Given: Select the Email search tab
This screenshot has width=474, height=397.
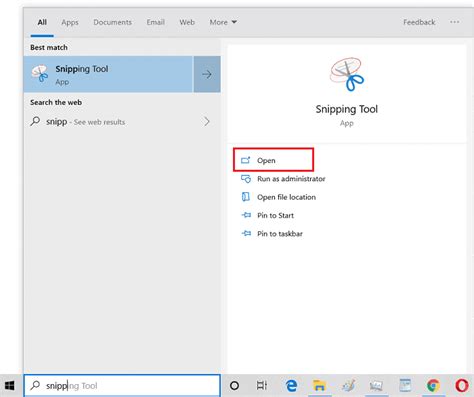Looking at the screenshot, I should [155, 22].
